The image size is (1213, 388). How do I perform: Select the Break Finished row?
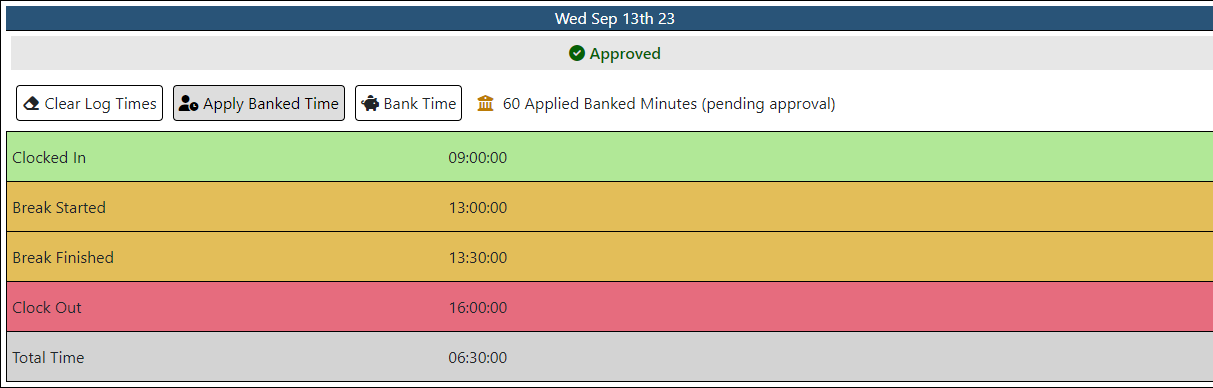[x=610, y=257]
